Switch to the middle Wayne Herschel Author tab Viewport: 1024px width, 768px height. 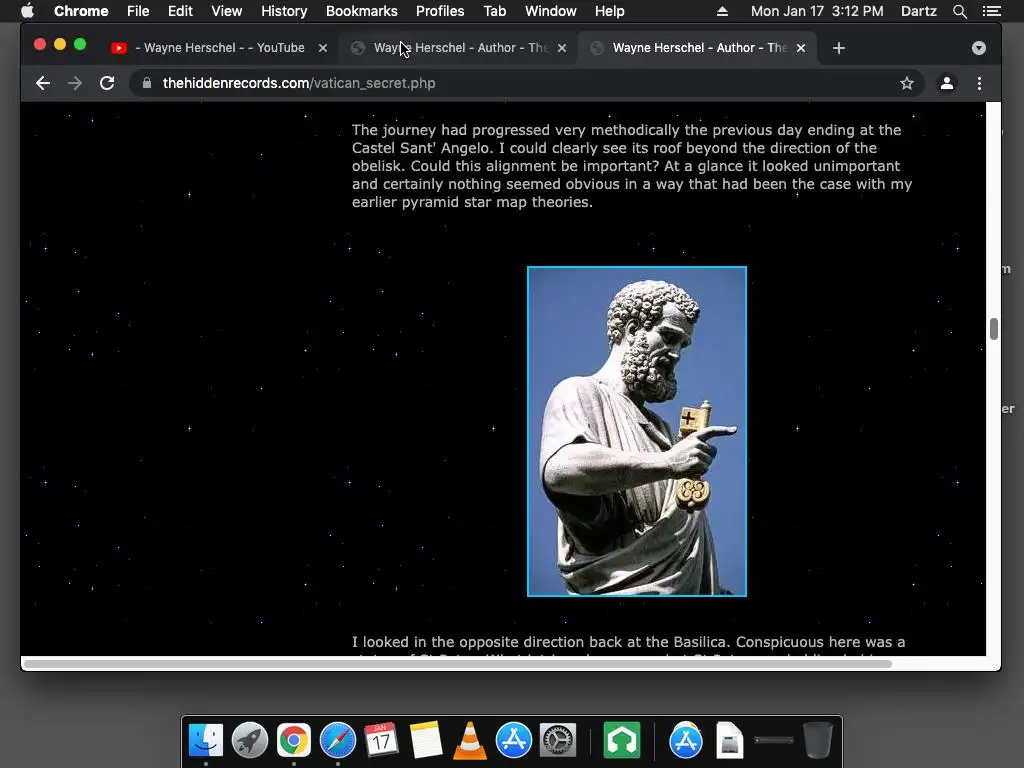[x=457, y=48]
